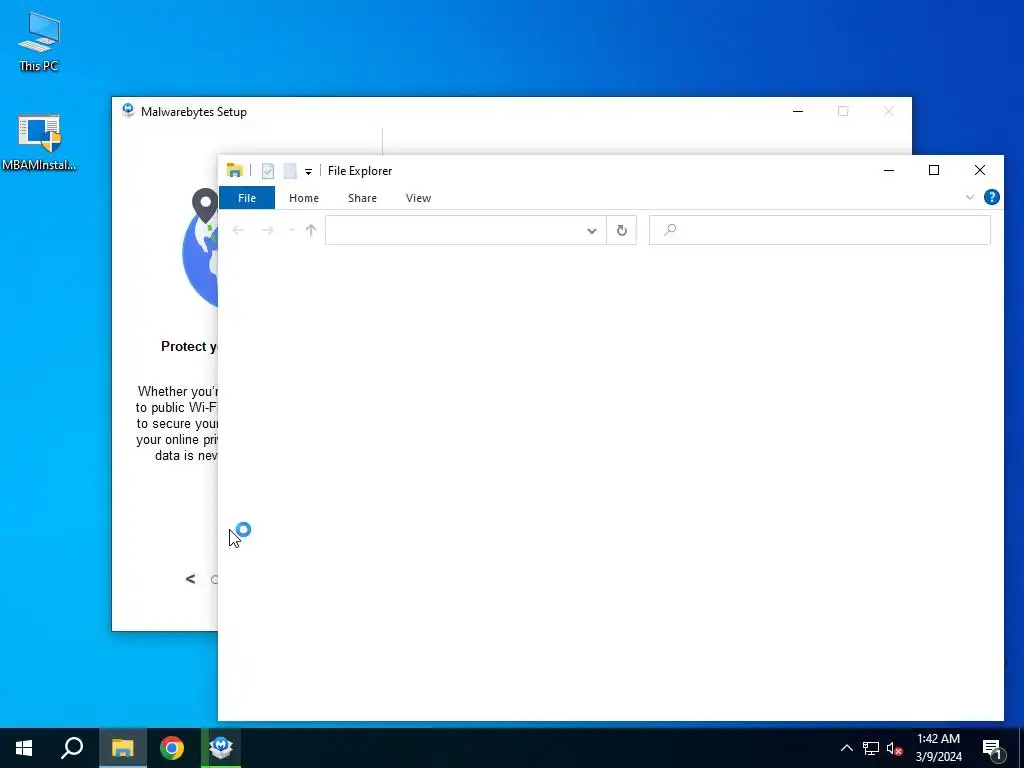Open notification action center
1024x768 pixels.
pos(992,748)
